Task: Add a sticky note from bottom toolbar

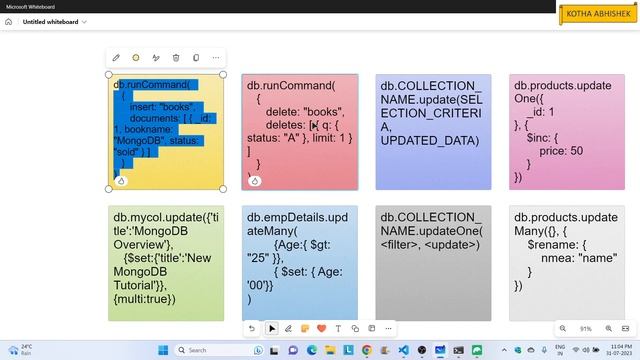Action: (305, 329)
